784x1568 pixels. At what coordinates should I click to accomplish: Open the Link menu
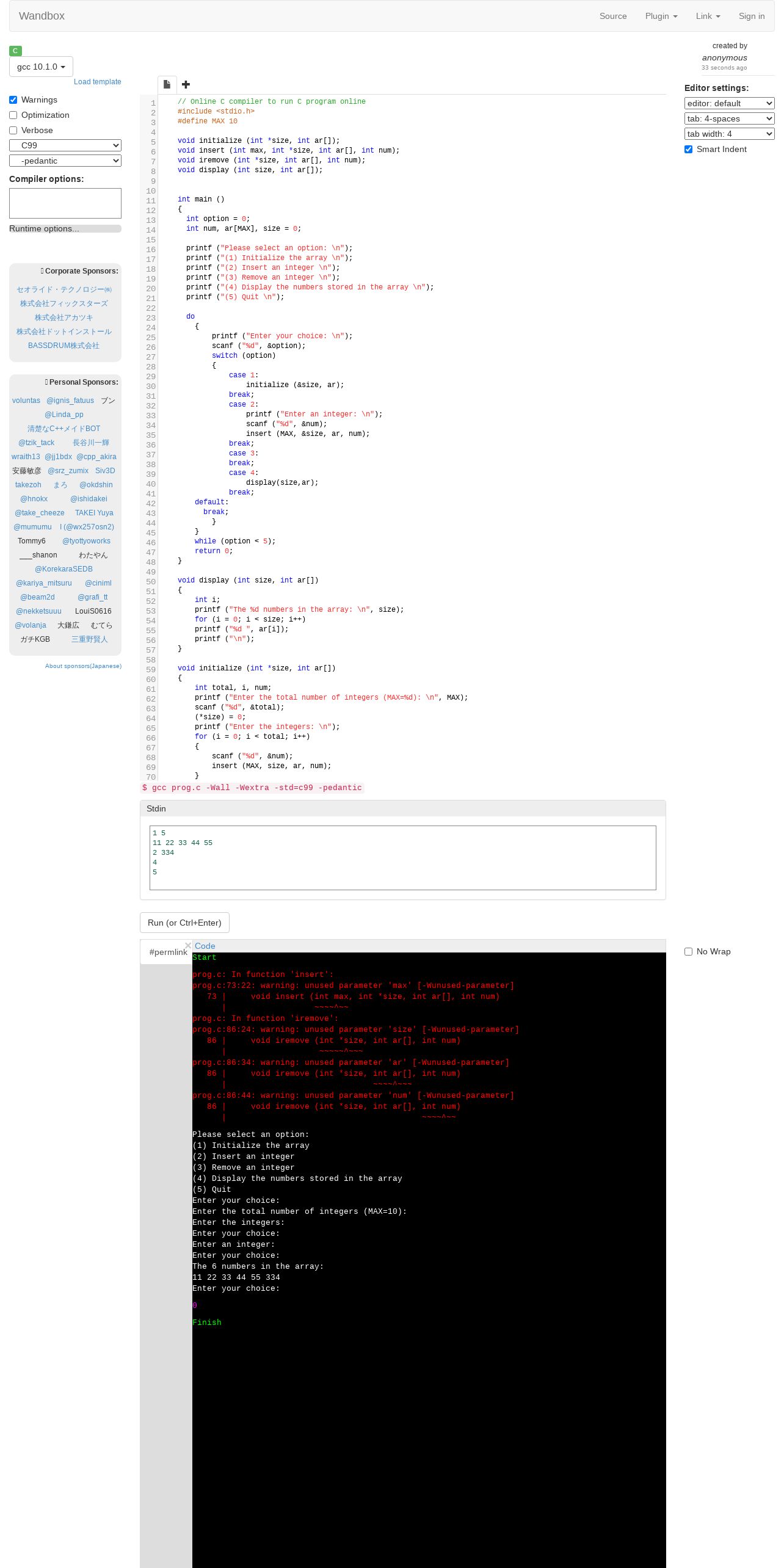[x=708, y=16]
